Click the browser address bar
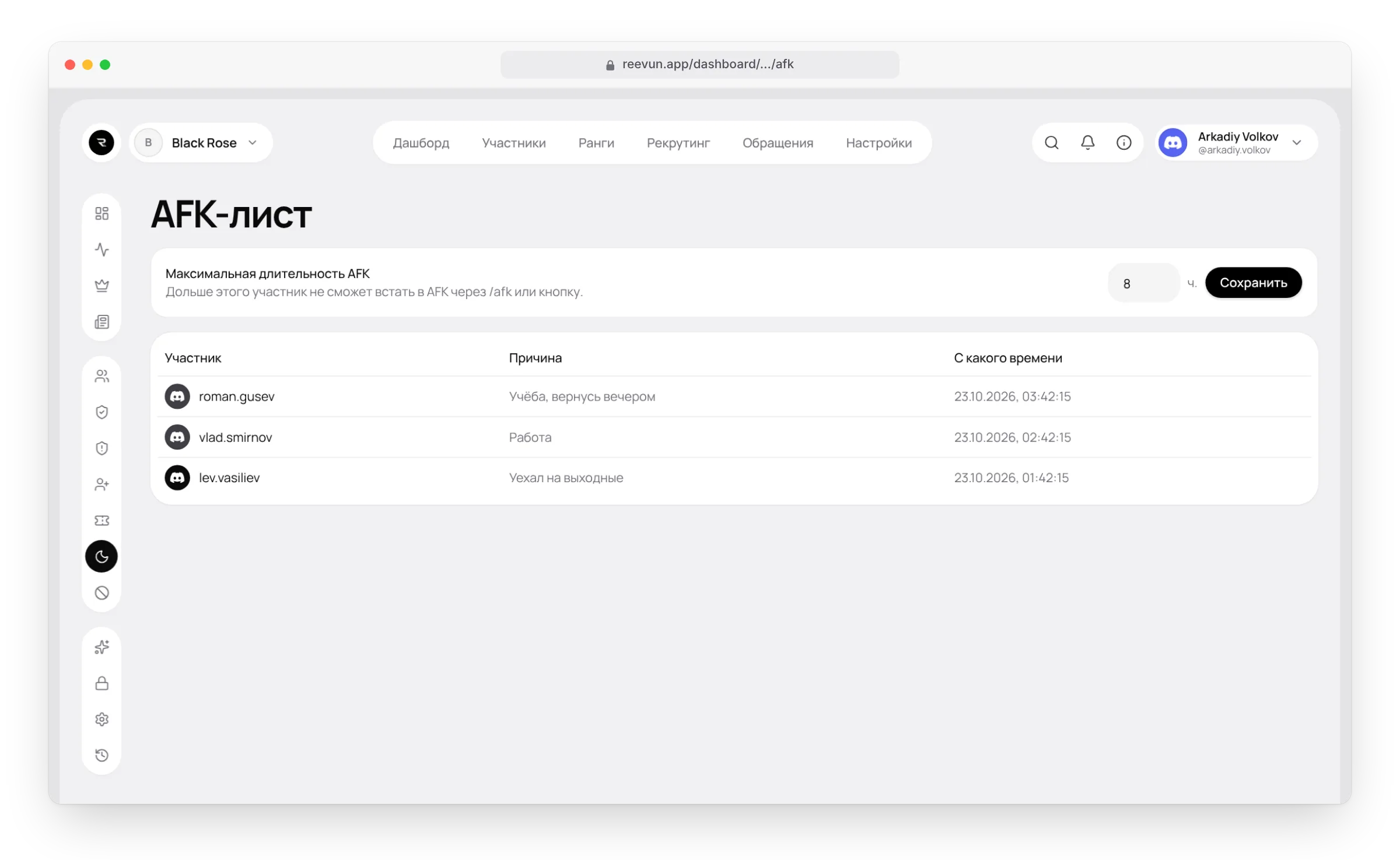The width and height of the screenshot is (1400, 860). pyautogui.click(x=699, y=64)
